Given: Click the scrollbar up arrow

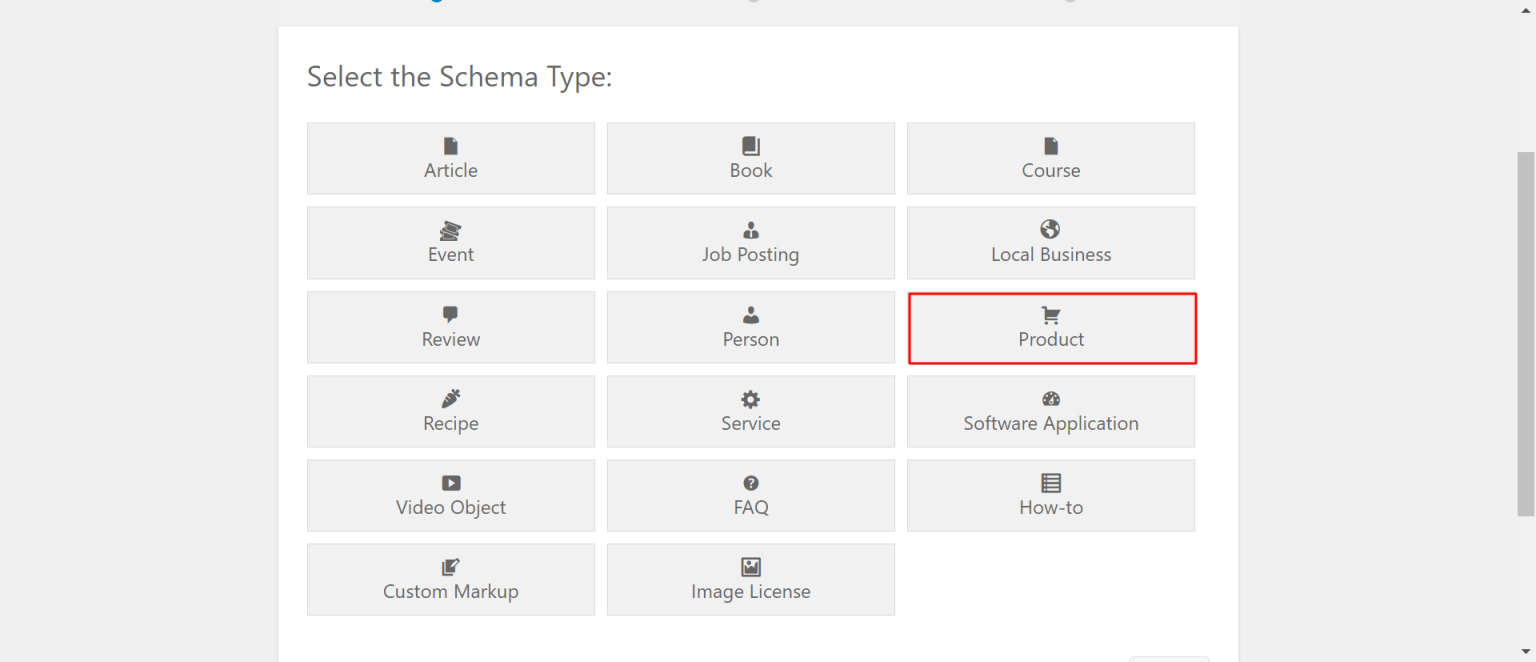Looking at the screenshot, I should tap(1528, 8).
